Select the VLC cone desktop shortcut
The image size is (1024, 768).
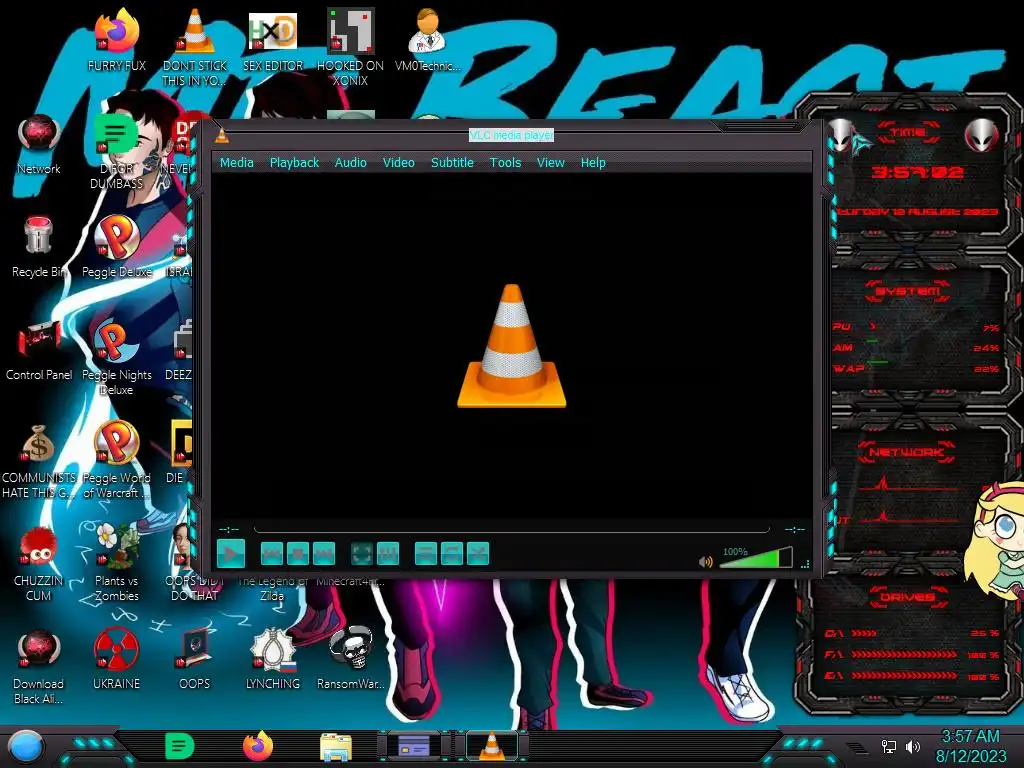[x=195, y=48]
